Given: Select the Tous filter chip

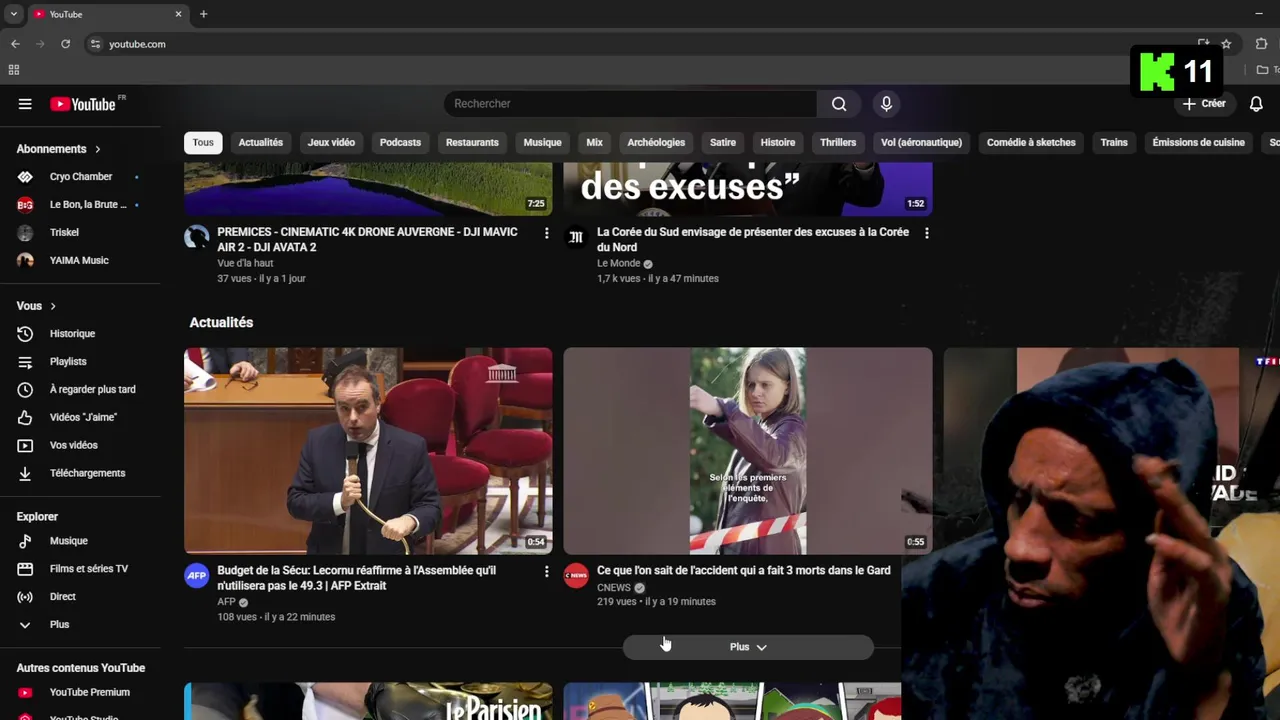Looking at the screenshot, I should [203, 142].
